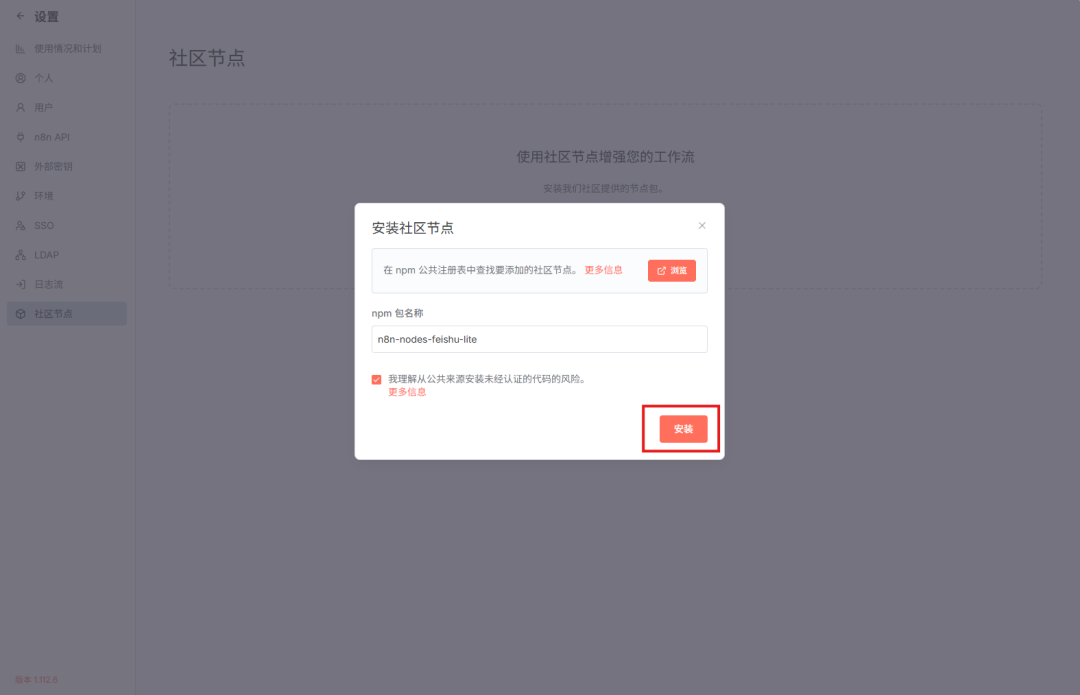Click the npm 包名称 input field
The width and height of the screenshot is (1080, 695).
[x=539, y=339]
